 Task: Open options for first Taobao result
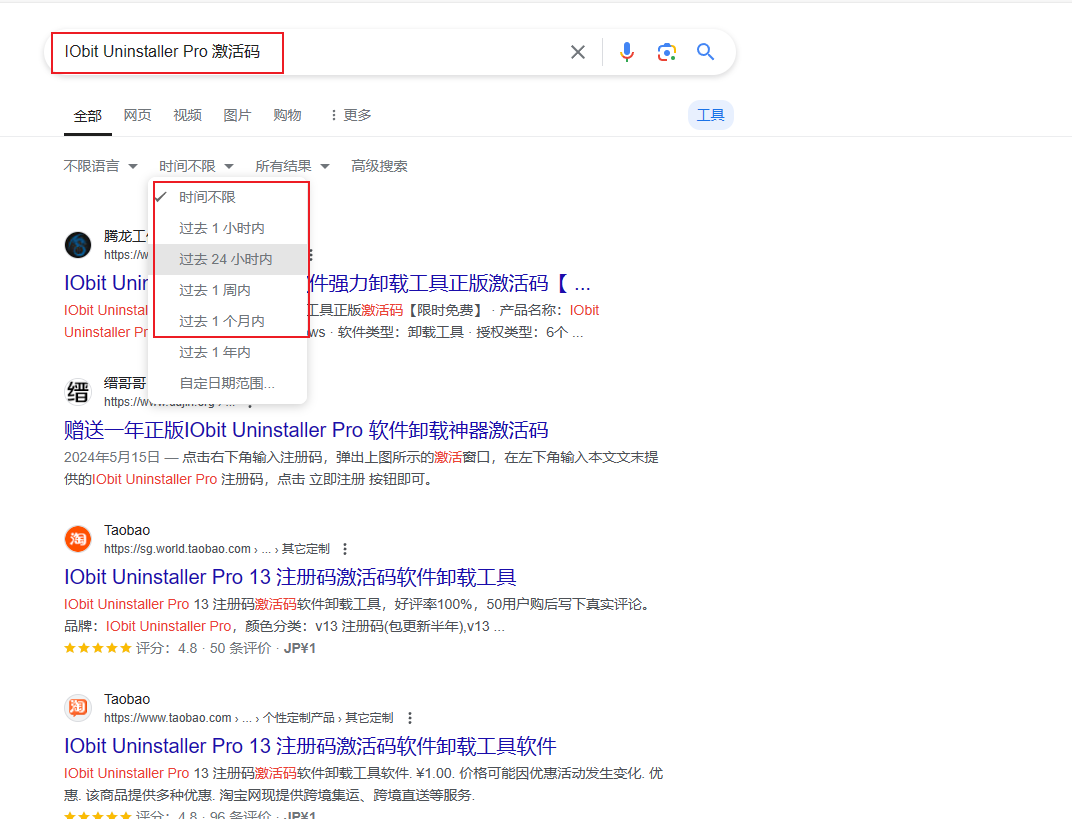[x=345, y=549]
